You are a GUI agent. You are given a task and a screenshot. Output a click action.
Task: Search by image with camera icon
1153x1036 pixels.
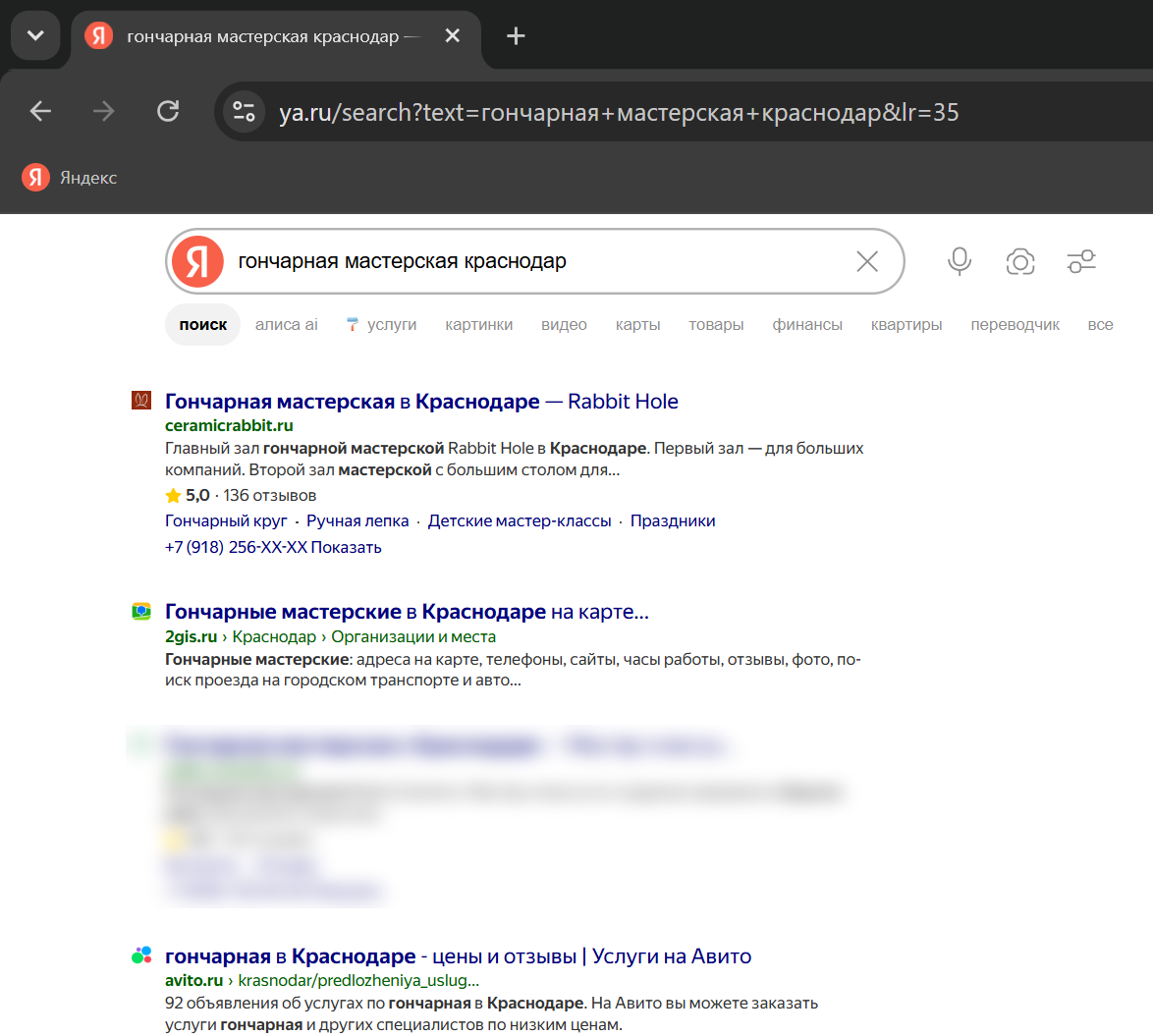pyautogui.click(x=1019, y=262)
